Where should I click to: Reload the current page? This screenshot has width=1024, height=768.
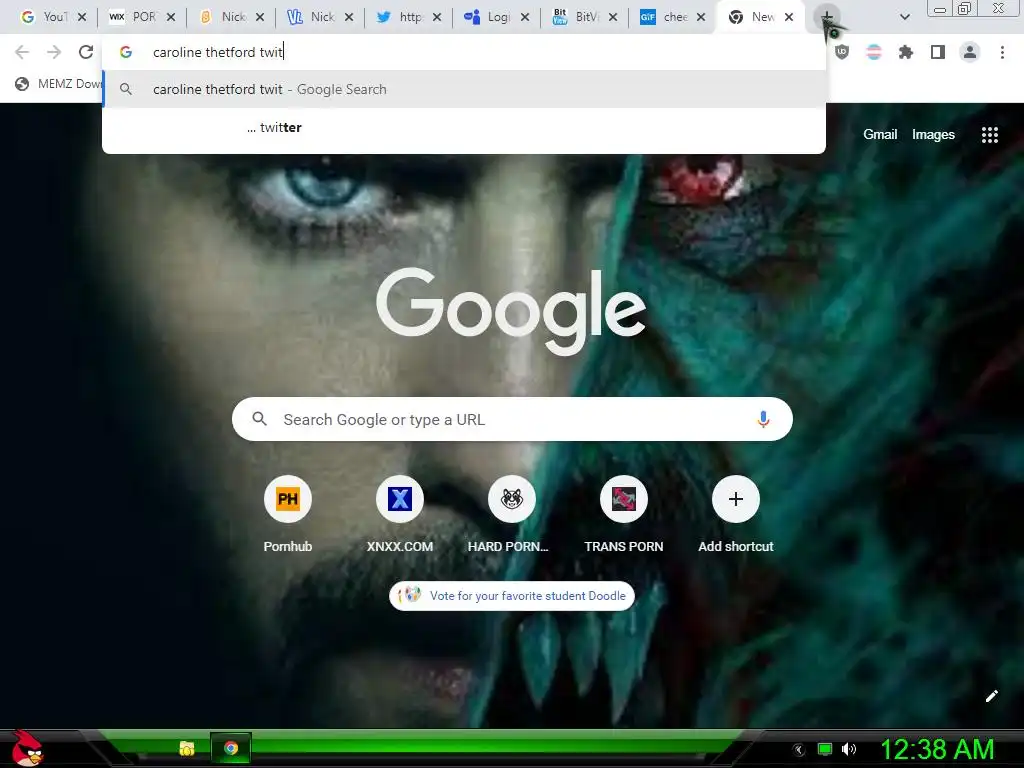click(86, 52)
